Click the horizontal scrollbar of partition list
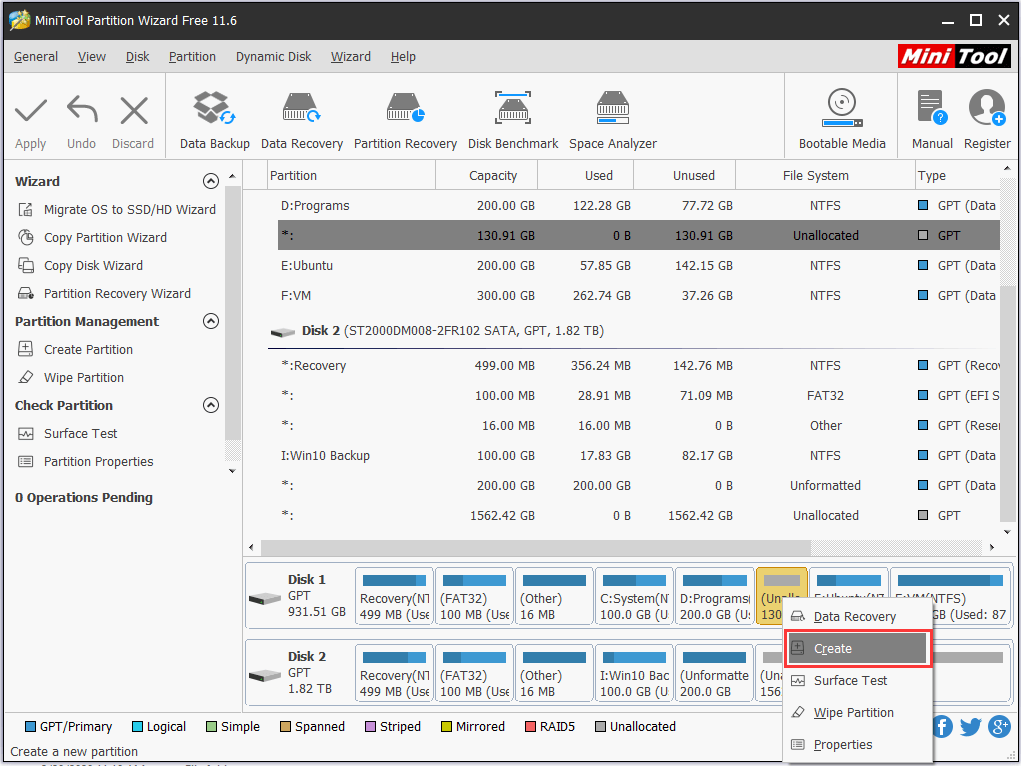This screenshot has height=766, width=1021. tap(535, 547)
